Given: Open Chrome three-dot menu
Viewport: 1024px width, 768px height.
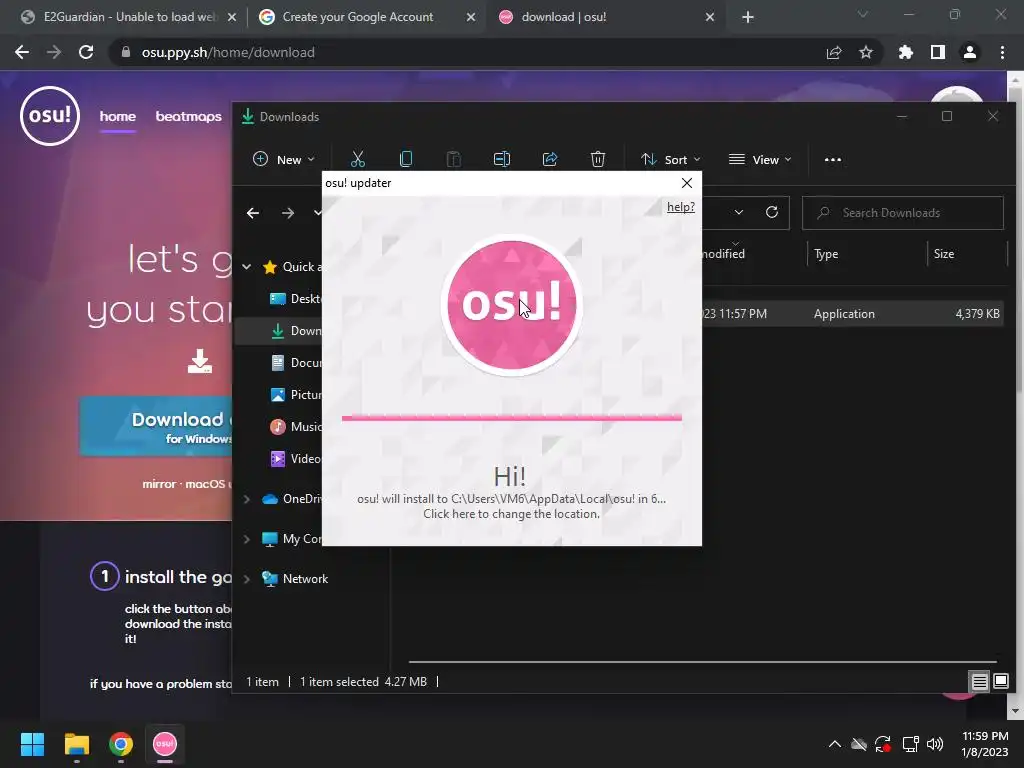Looking at the screenshot, I should [1002, 52].
